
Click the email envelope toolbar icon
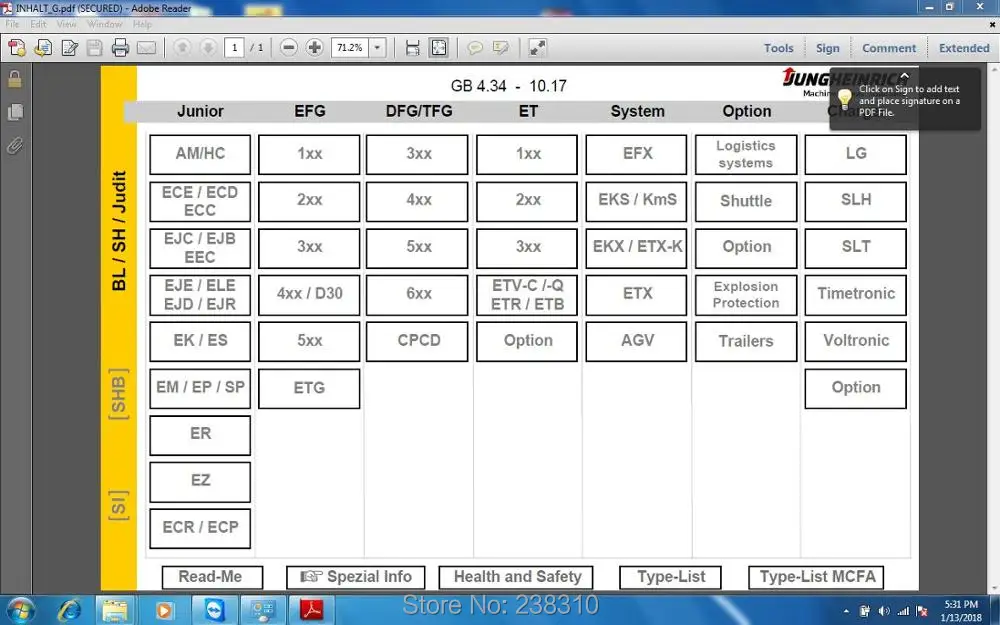click(146, 48)
